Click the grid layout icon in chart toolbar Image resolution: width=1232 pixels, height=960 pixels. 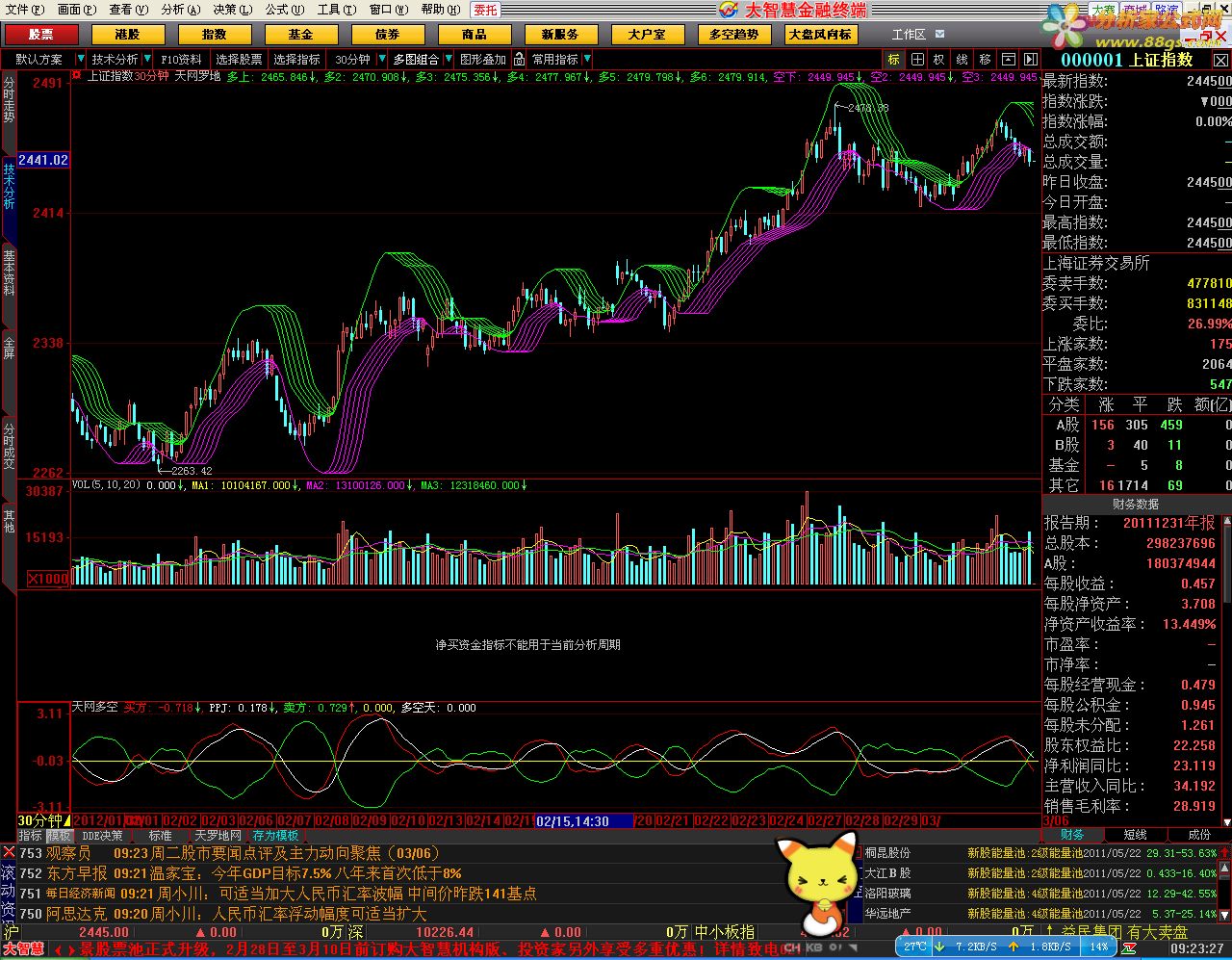pos(917,59)
